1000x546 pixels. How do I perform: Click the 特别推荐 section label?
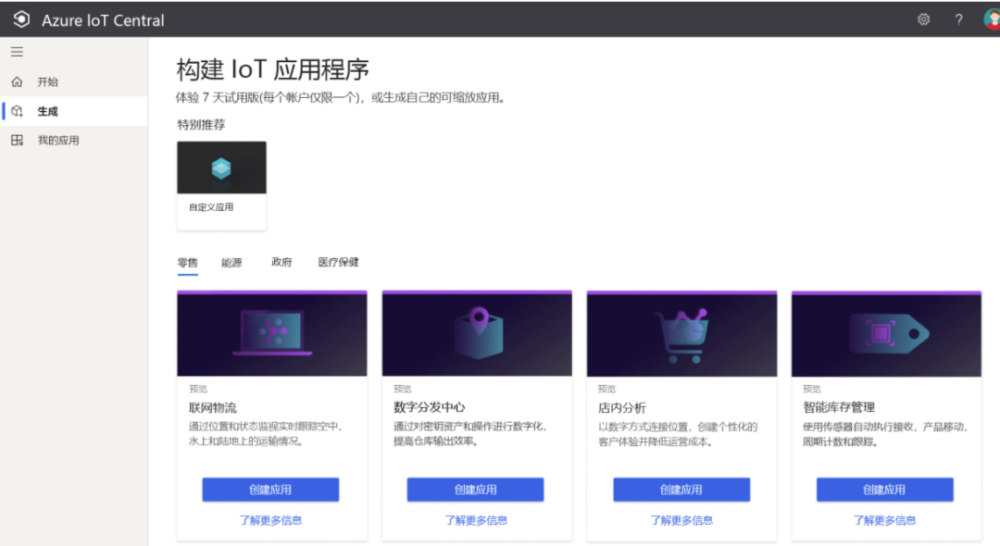(201, 124)
